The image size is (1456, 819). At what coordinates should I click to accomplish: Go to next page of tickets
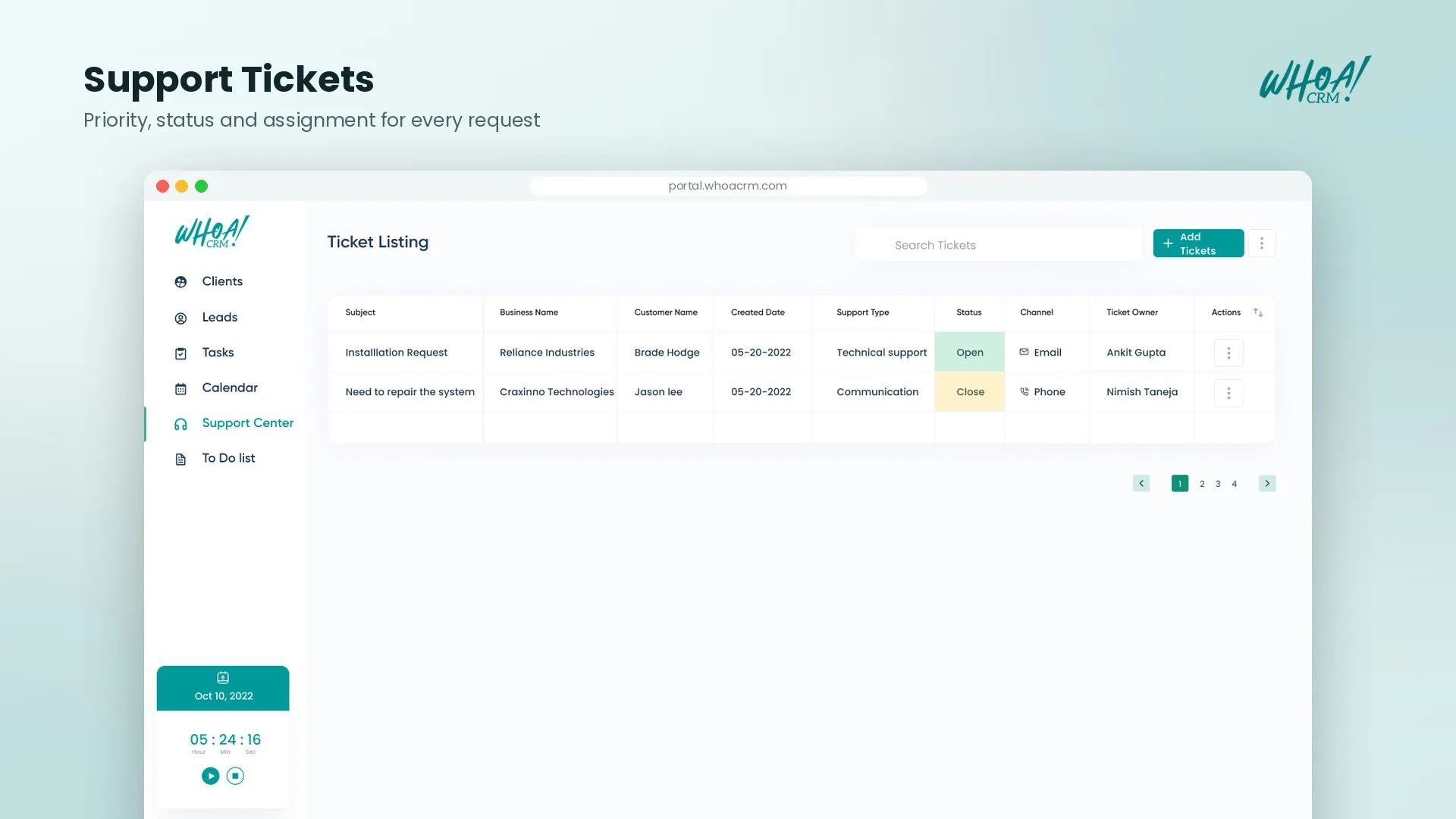point(1267,483)
